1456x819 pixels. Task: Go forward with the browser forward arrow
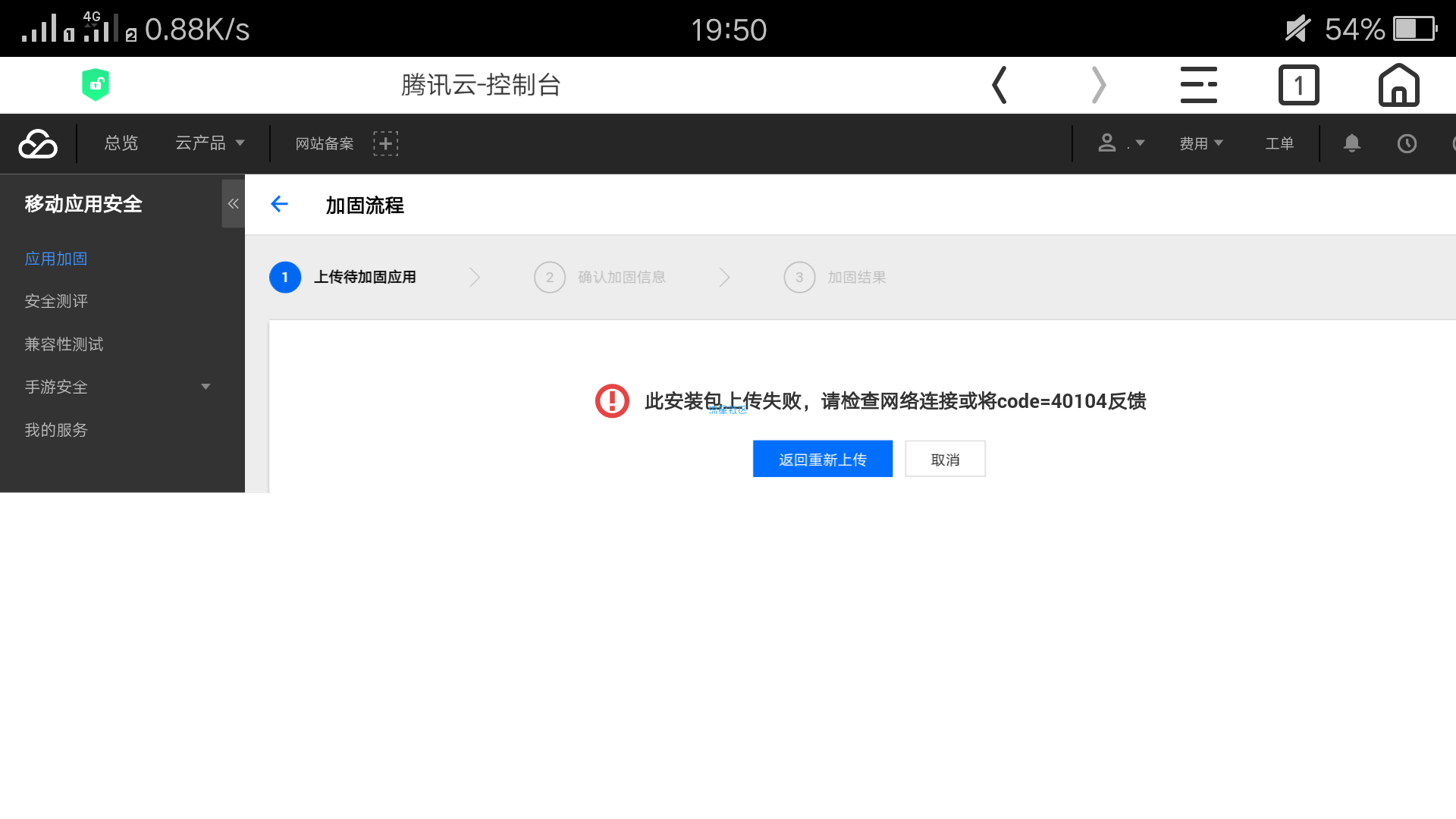[x=1099, y=85]
